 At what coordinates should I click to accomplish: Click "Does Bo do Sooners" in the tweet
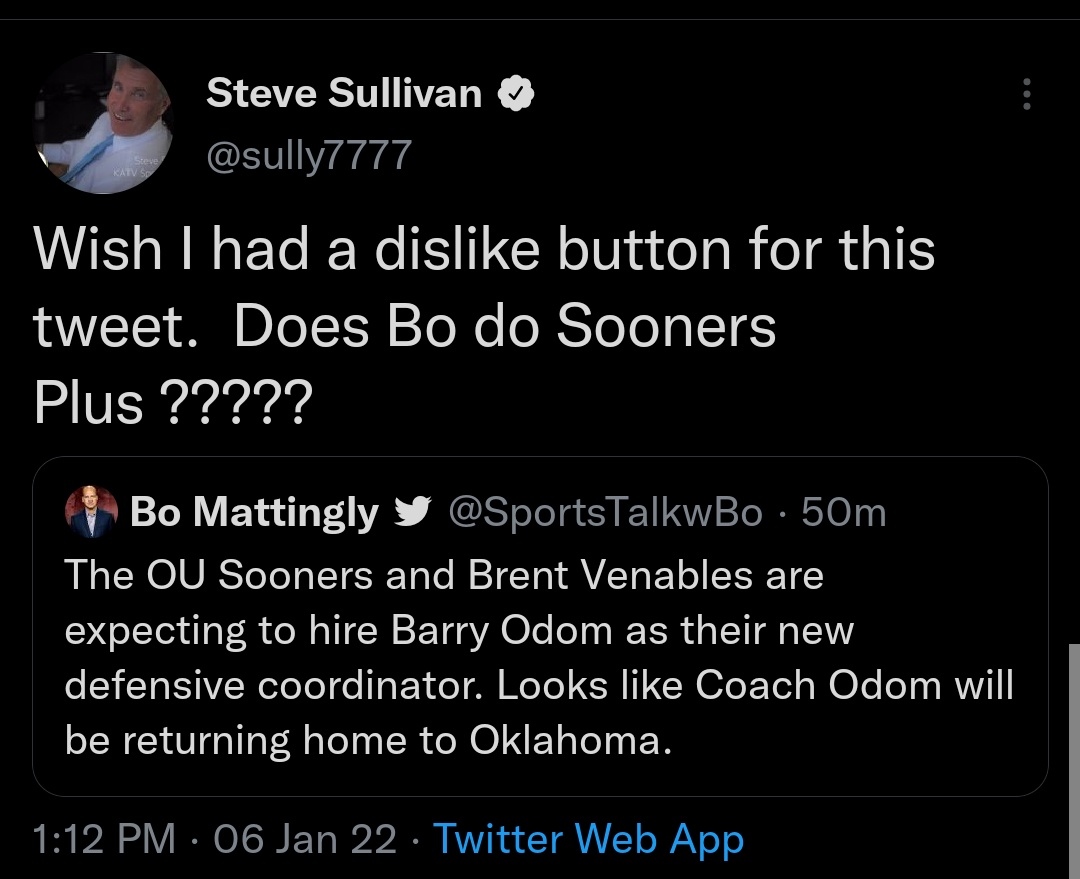[x=504, y=325]
